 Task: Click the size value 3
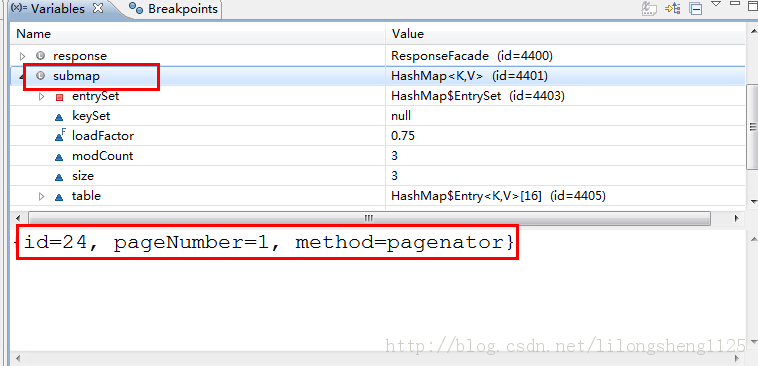pyautogui.click(x=394, y=176)
